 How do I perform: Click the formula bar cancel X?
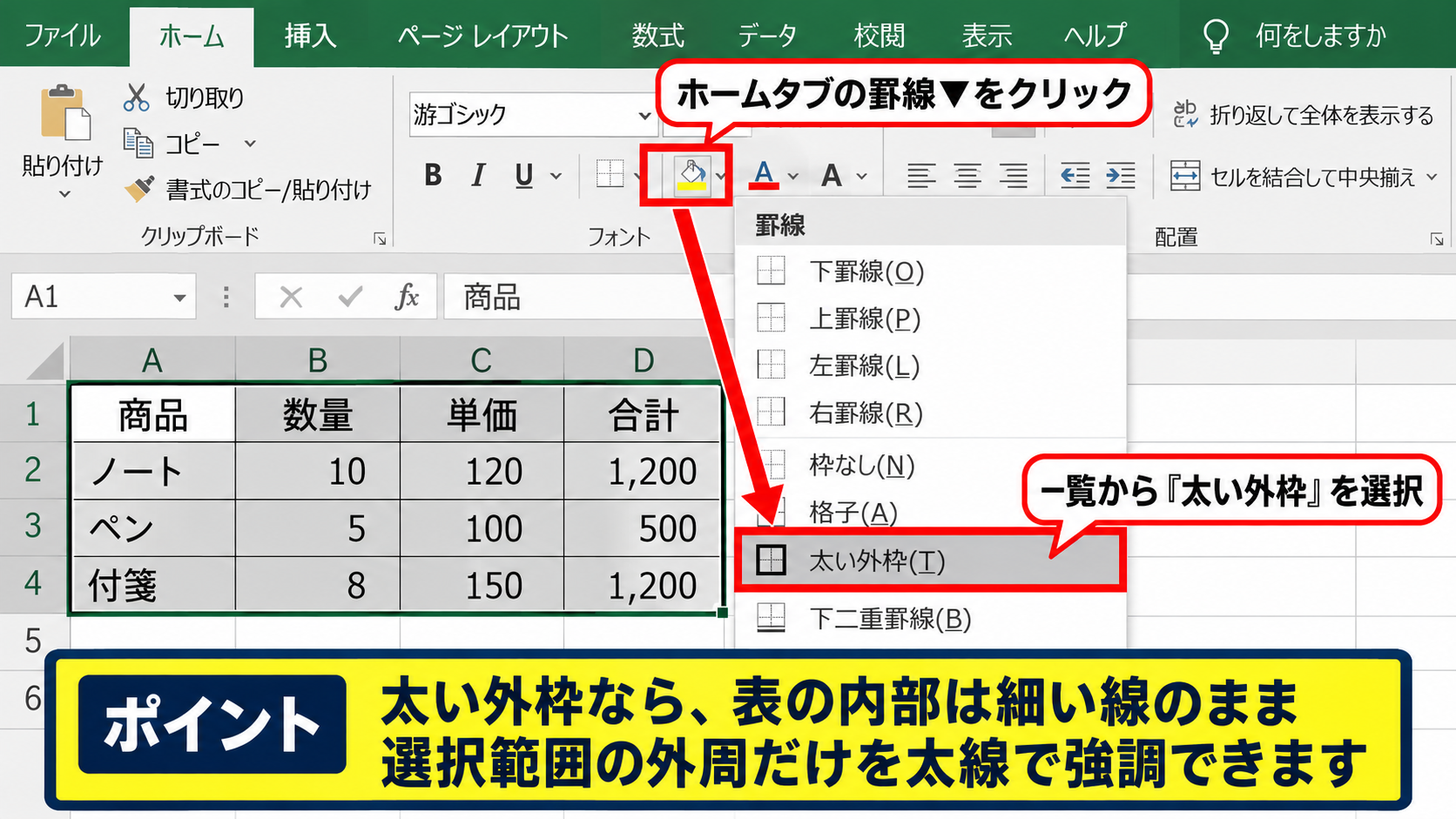tap(291, 298)
